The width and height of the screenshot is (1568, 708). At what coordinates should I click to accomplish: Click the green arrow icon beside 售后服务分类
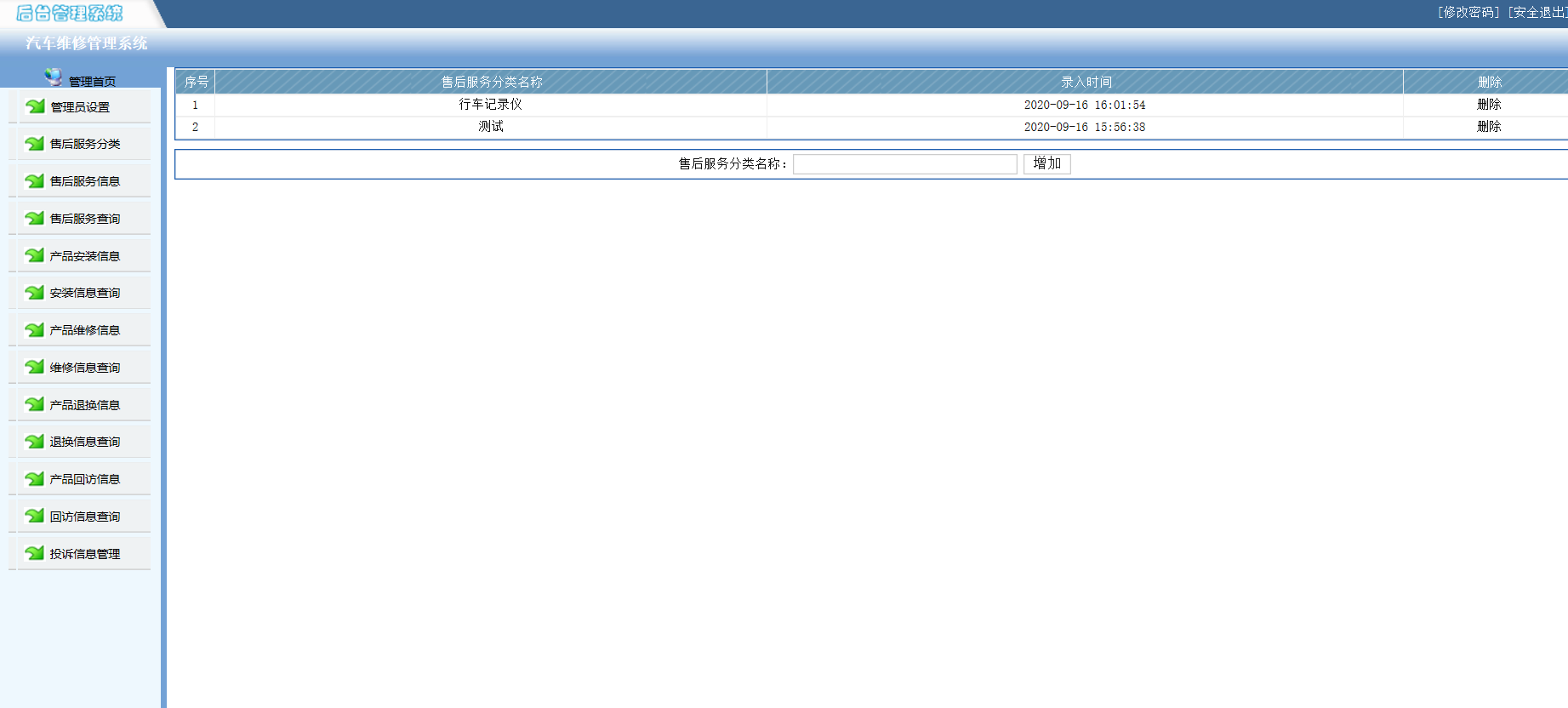(x=35, y=143)
